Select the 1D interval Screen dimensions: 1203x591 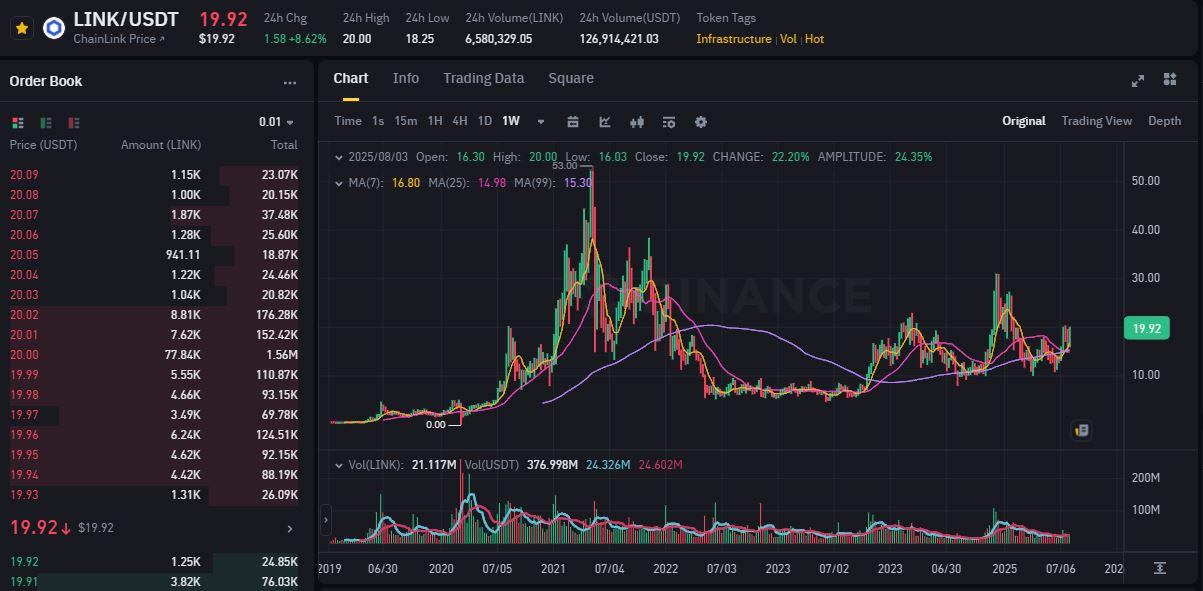tap(485, 121)
